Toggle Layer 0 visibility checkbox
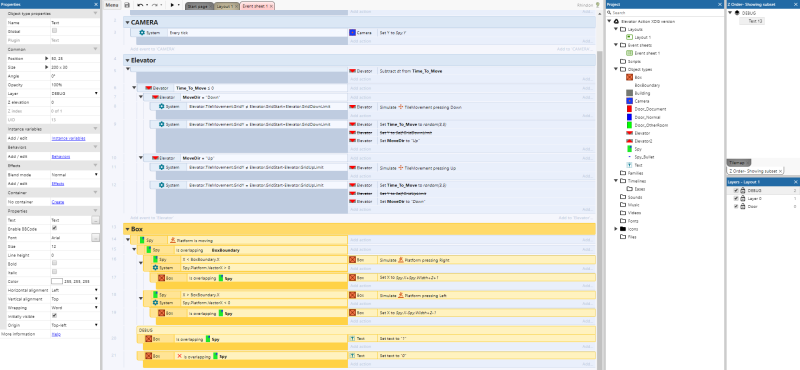Screen dimensions: 800x370 coord(736,199)
